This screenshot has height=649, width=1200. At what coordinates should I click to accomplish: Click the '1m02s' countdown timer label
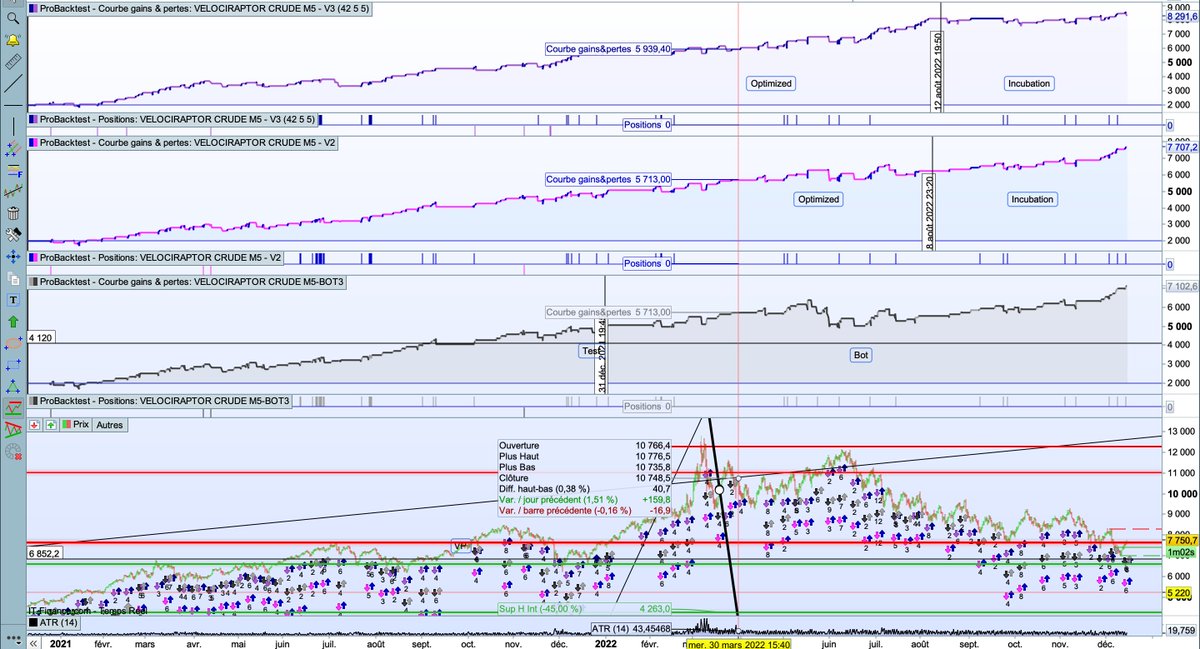[x=1179, y=553]
